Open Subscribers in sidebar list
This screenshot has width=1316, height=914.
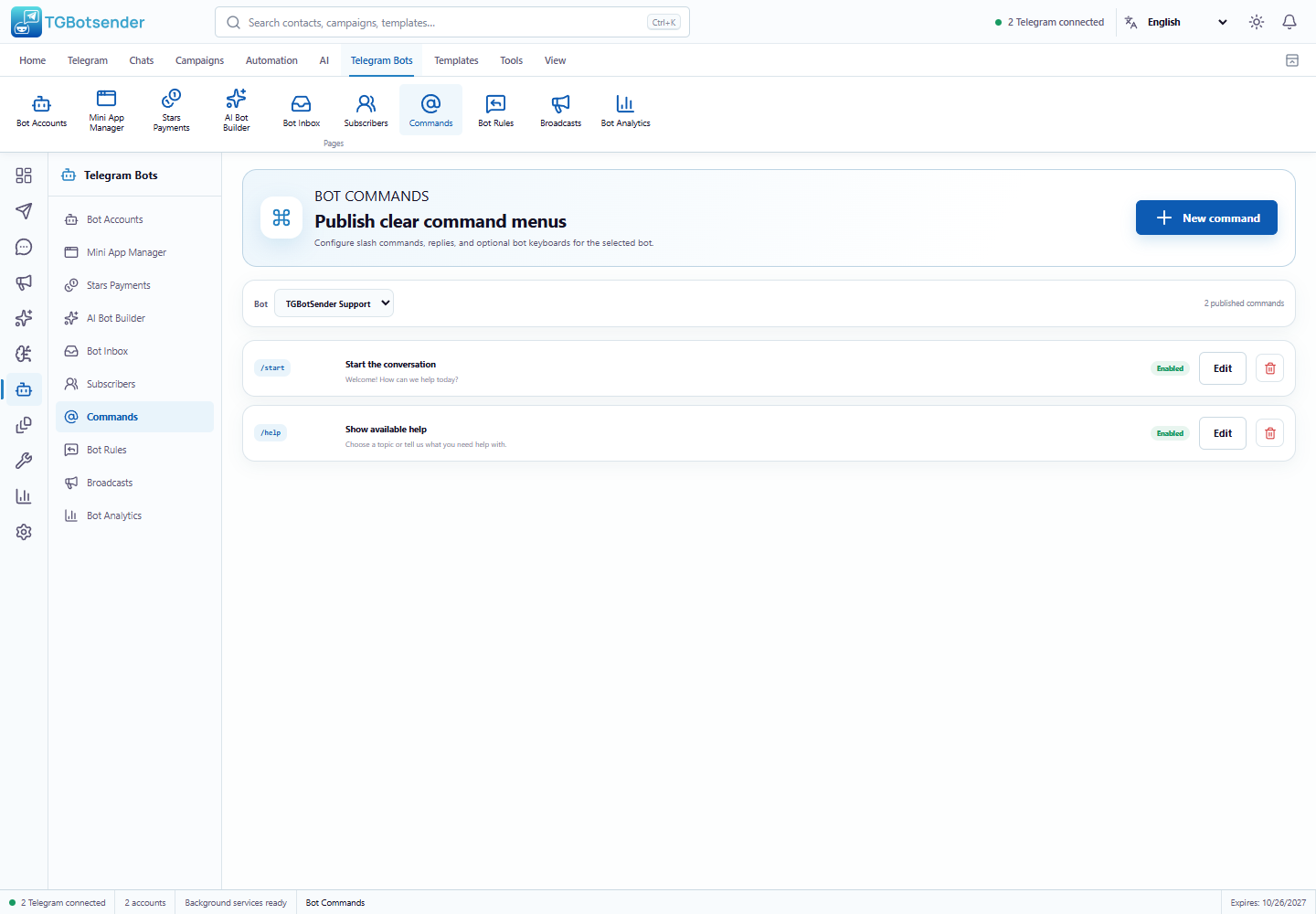point(134,384)
